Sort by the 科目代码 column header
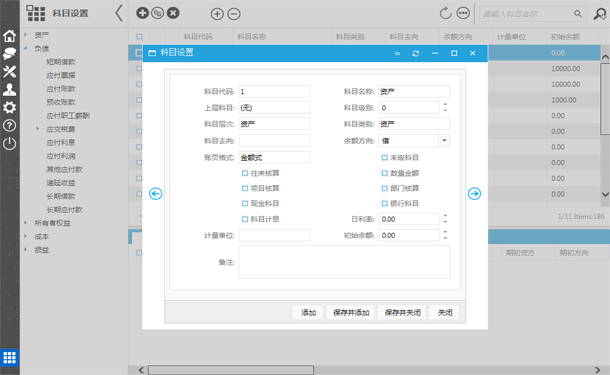610x375 pixels. coord(198,37)
